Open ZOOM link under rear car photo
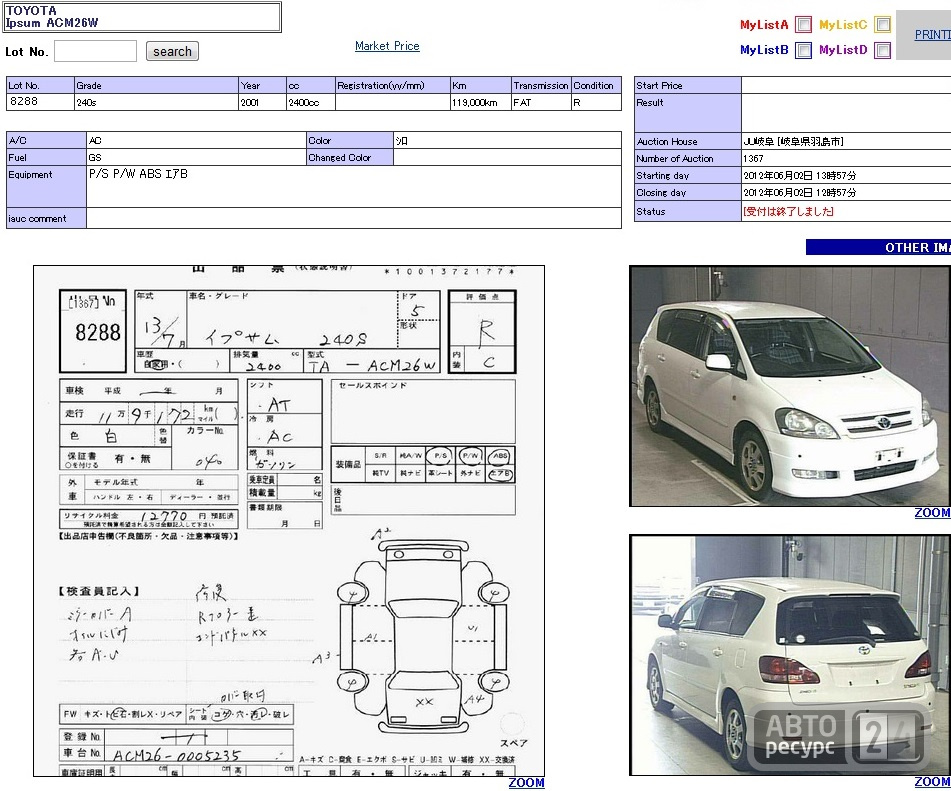951x791 pixels. (932, 782)
